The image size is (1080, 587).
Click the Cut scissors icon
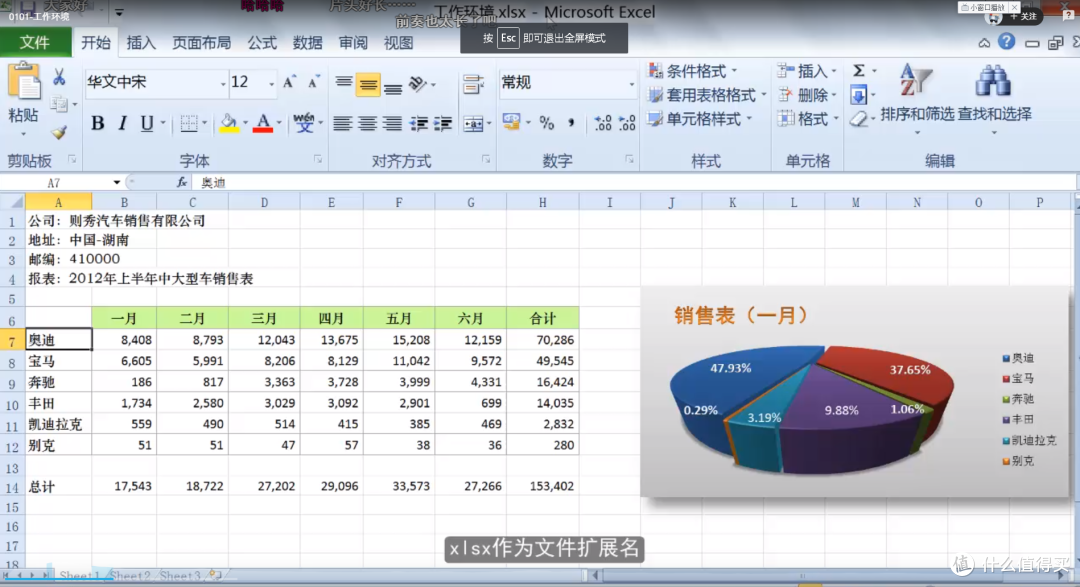point(59,77)
